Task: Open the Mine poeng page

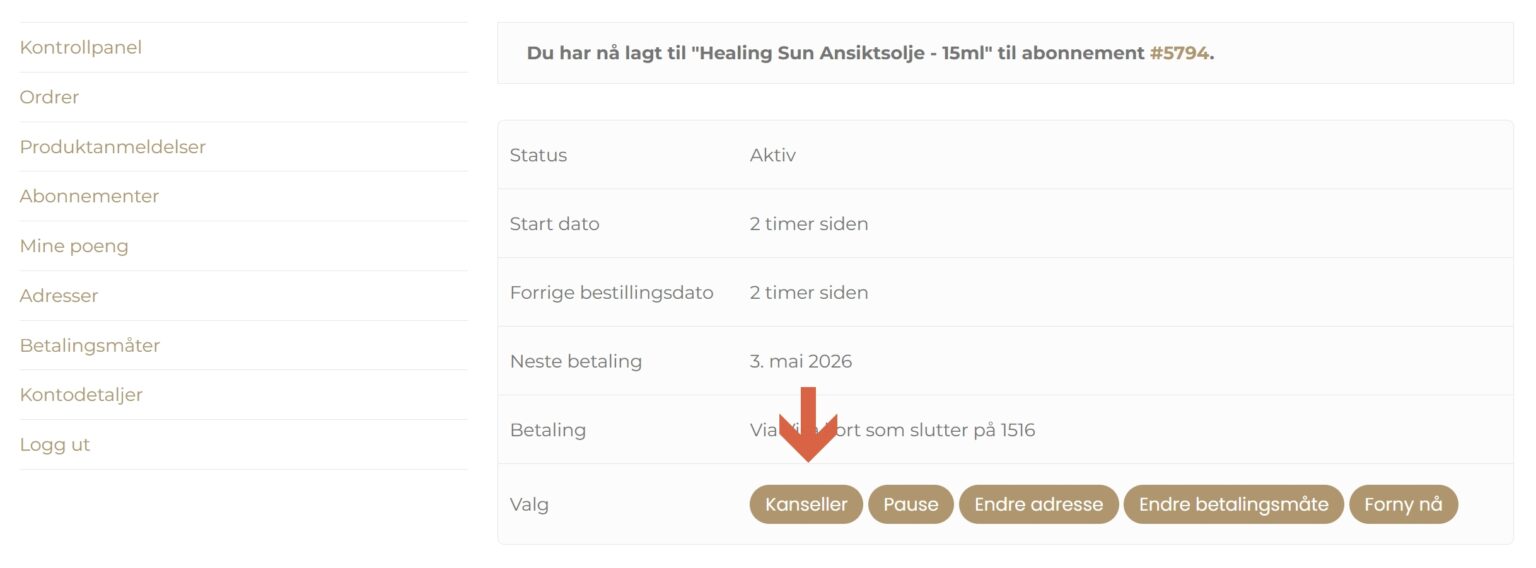Action: 74,246
